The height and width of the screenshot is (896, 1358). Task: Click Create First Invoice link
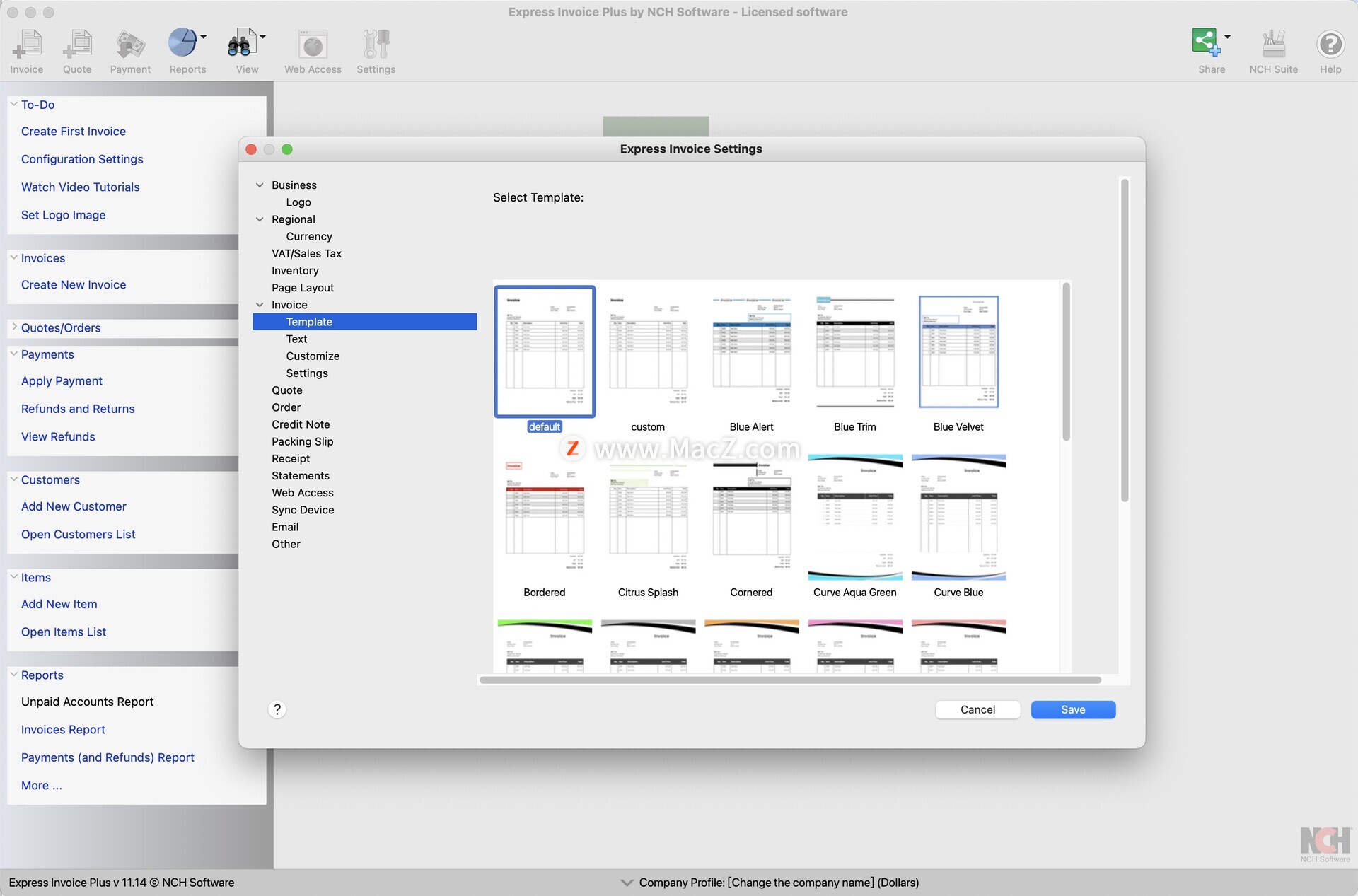74,131
